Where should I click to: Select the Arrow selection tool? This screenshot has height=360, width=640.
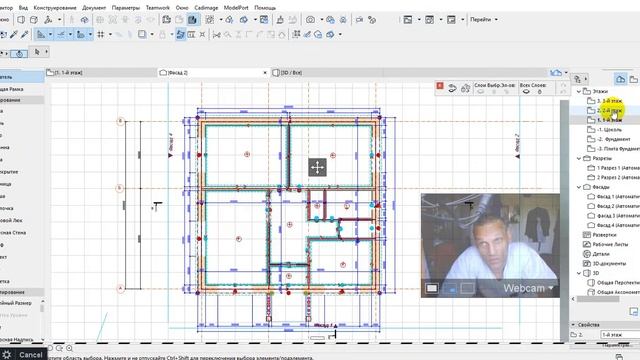point(38,52)
